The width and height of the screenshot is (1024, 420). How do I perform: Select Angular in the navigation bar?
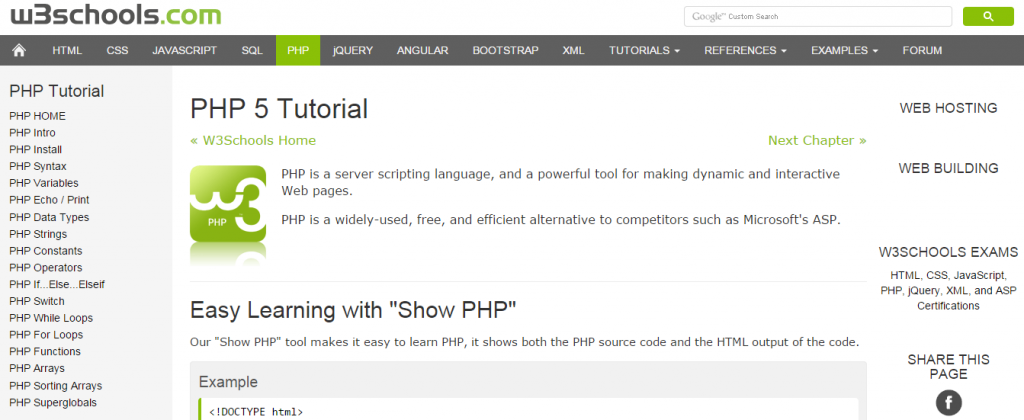coord(423,50)
